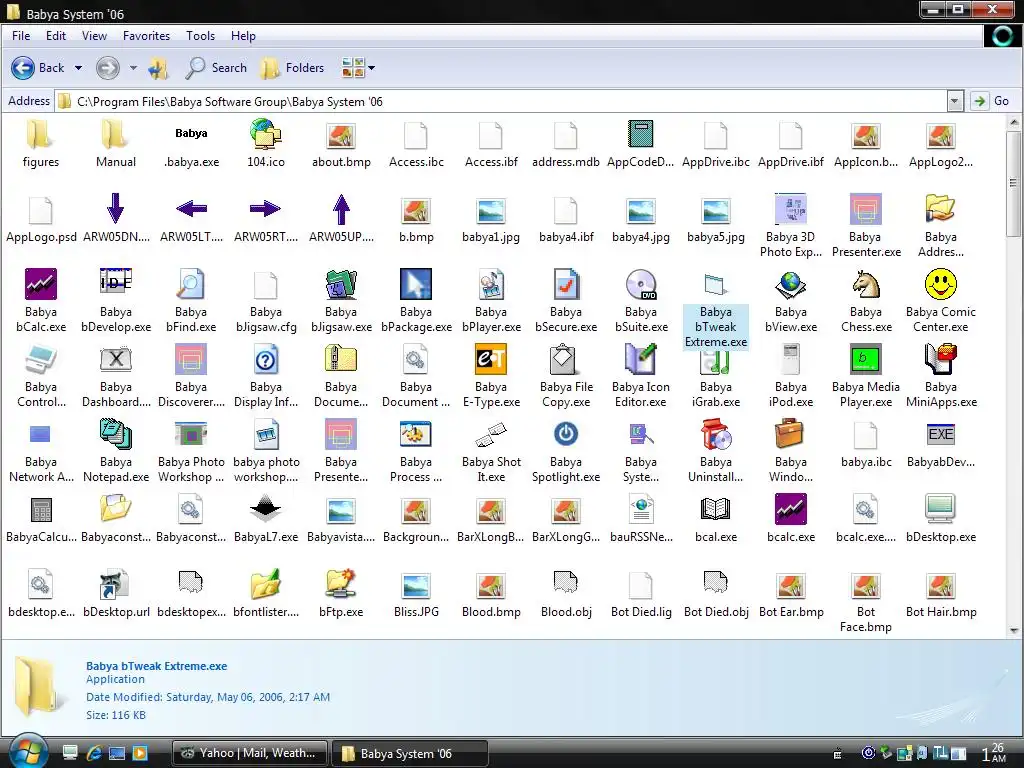Open the File menu

click(21, 36)
